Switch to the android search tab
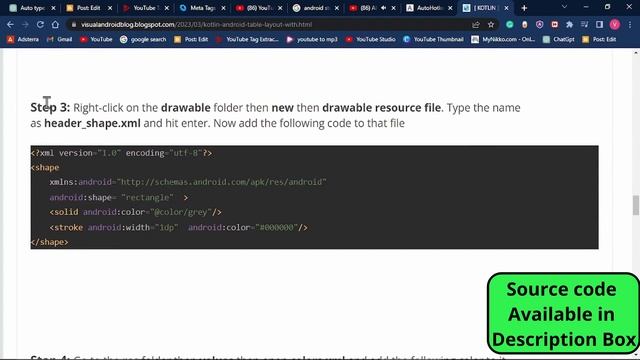 pos(316,8)
